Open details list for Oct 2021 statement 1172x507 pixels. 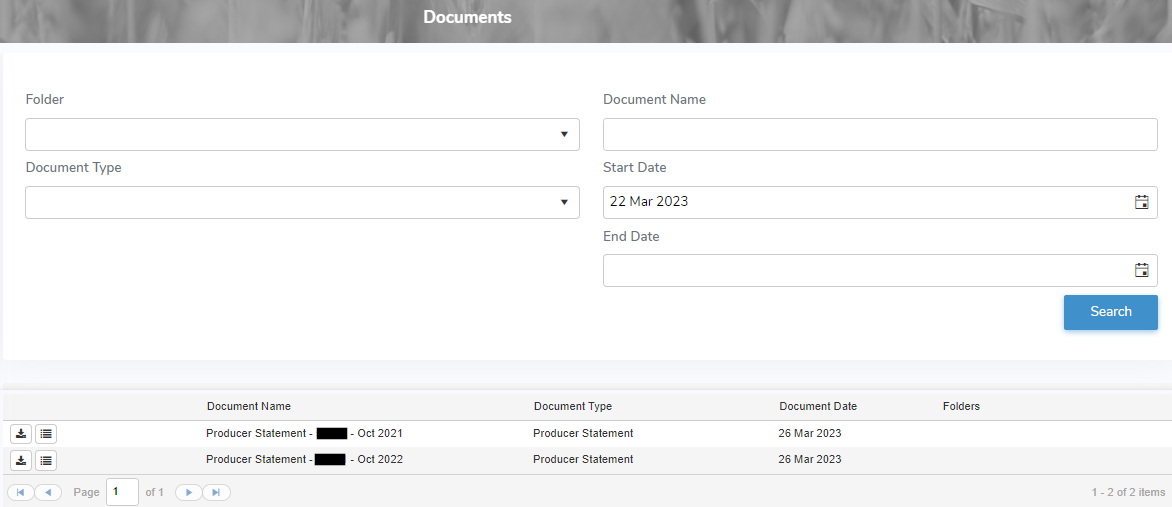pos(47,434)
